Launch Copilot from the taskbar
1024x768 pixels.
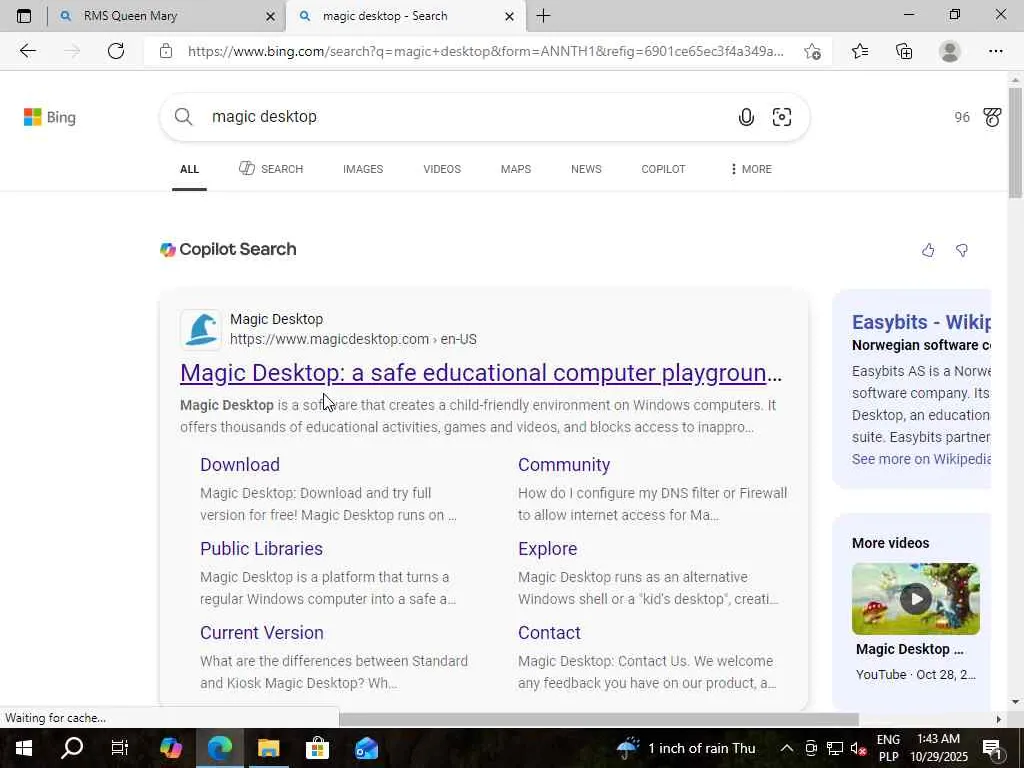[x=170, y=748]
